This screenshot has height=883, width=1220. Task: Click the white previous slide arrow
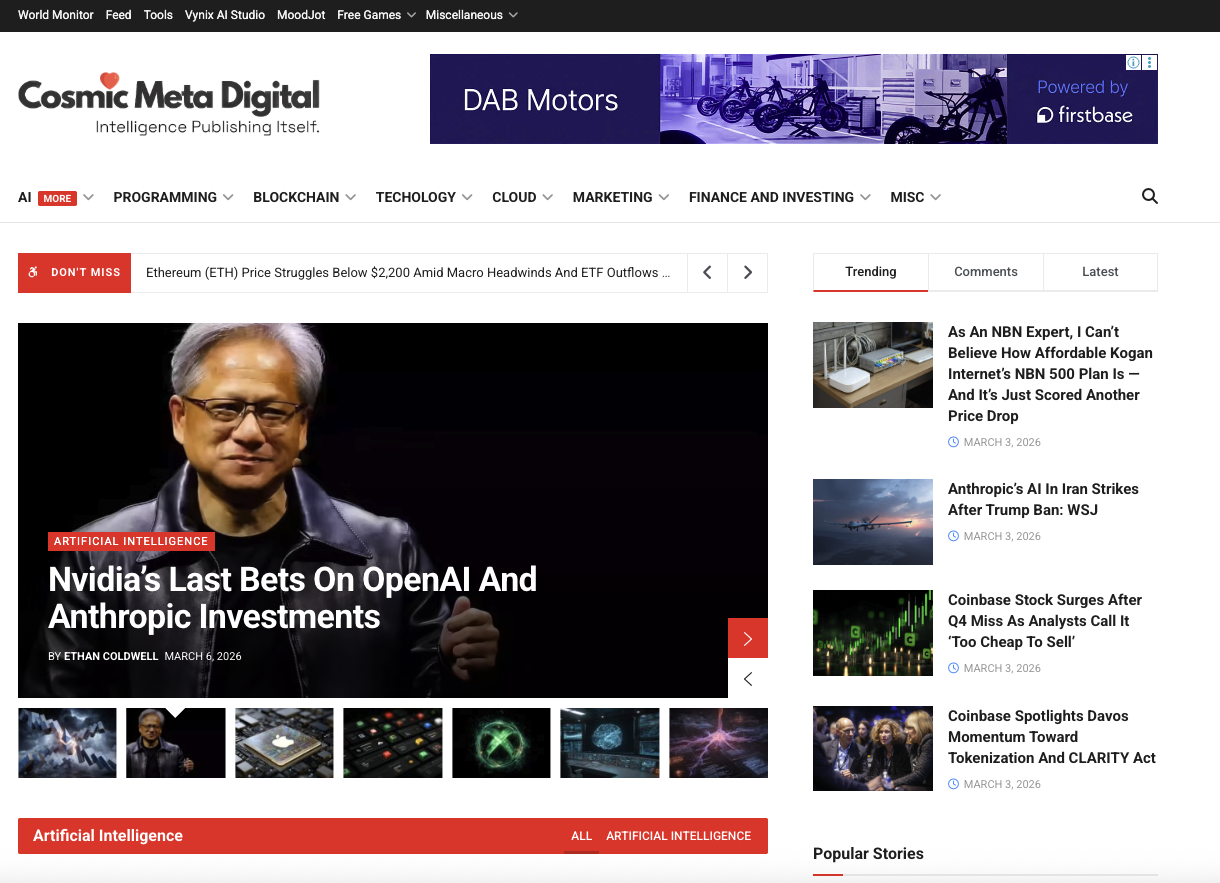(748, 678)
